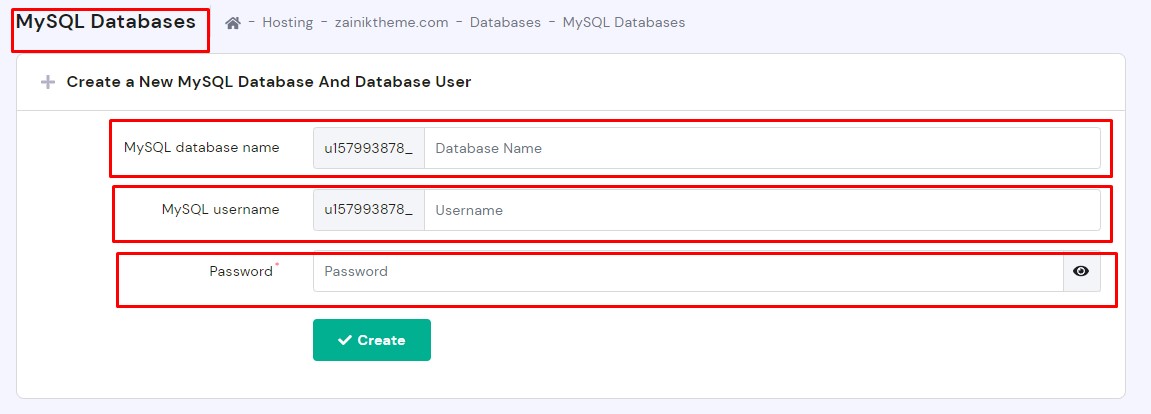Click the MySQL database name label
This screenshot has width=1151, height=414.
coord(201,147)
